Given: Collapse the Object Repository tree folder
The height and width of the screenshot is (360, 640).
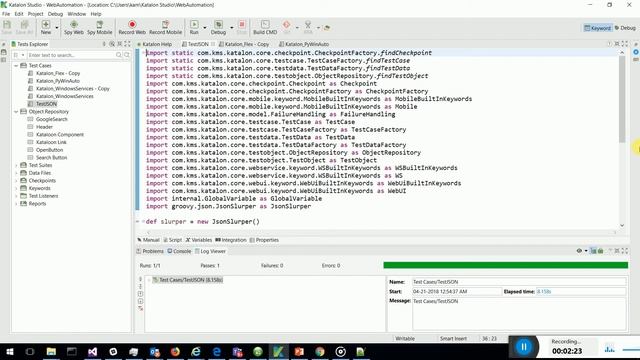Looking at the screenshot, I should (x=16, y=111).
